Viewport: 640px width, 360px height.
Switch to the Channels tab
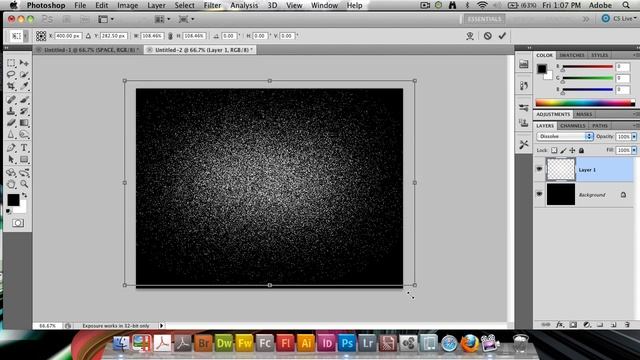pos(573,126)
